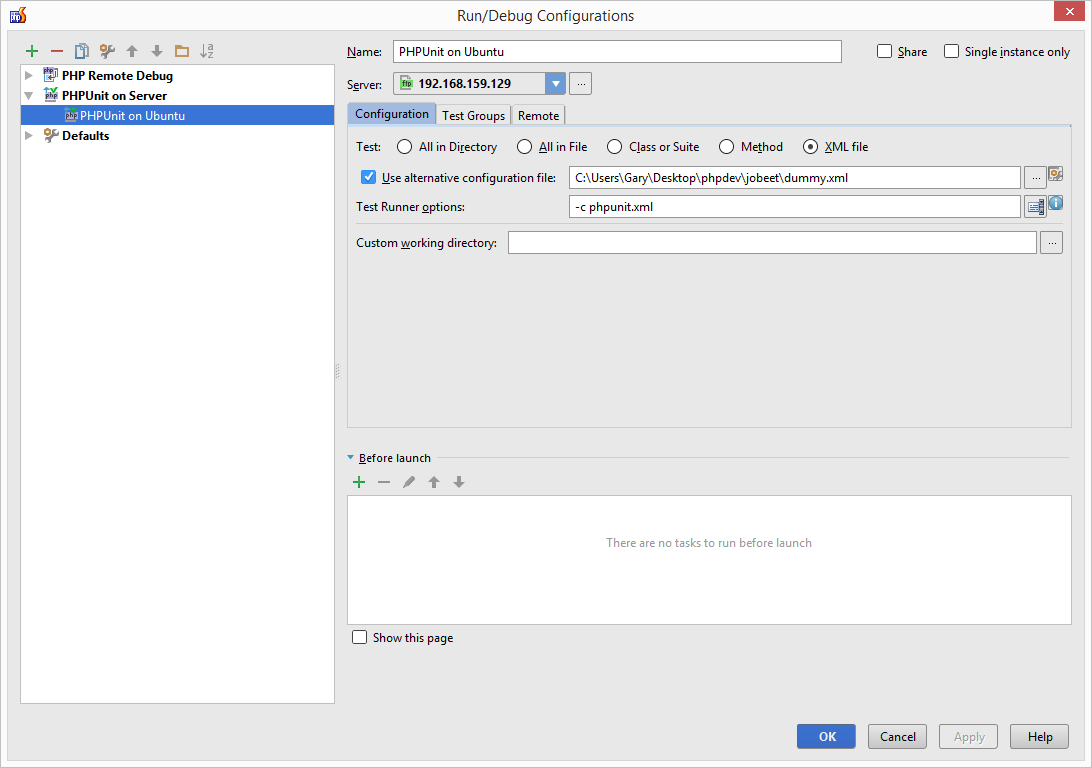Open the Test Groups tab

[x=474, y=116]
